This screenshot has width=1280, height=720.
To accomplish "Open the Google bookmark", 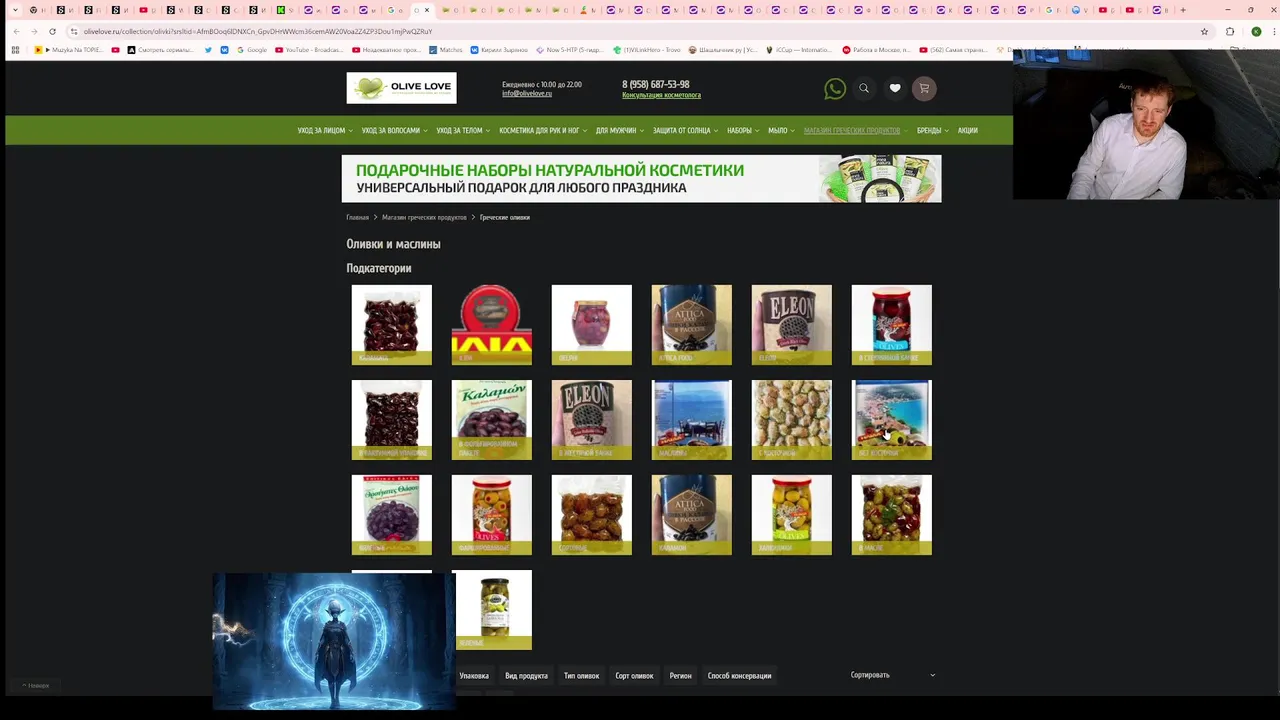I will pos(251,49).
